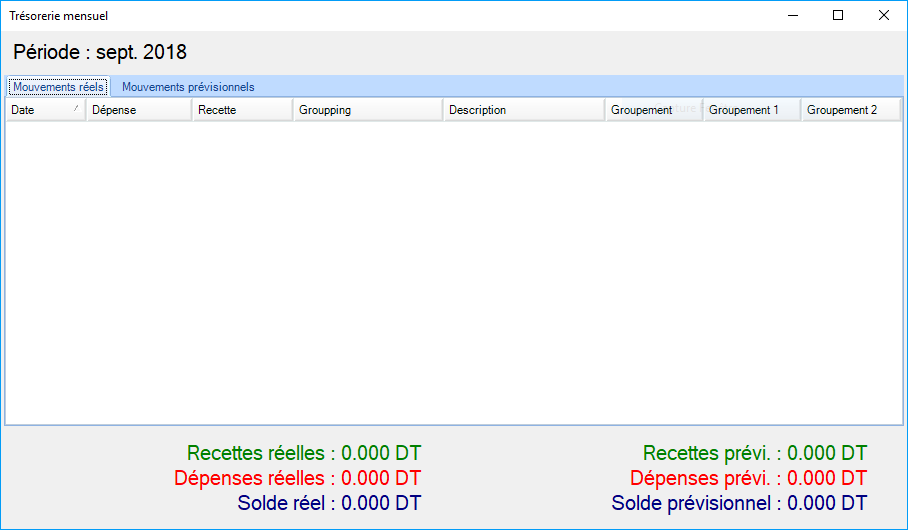The image size is (908, 530).
Task: Select the Recette column header
Action: pyautogui.click(x=242, y=110)
